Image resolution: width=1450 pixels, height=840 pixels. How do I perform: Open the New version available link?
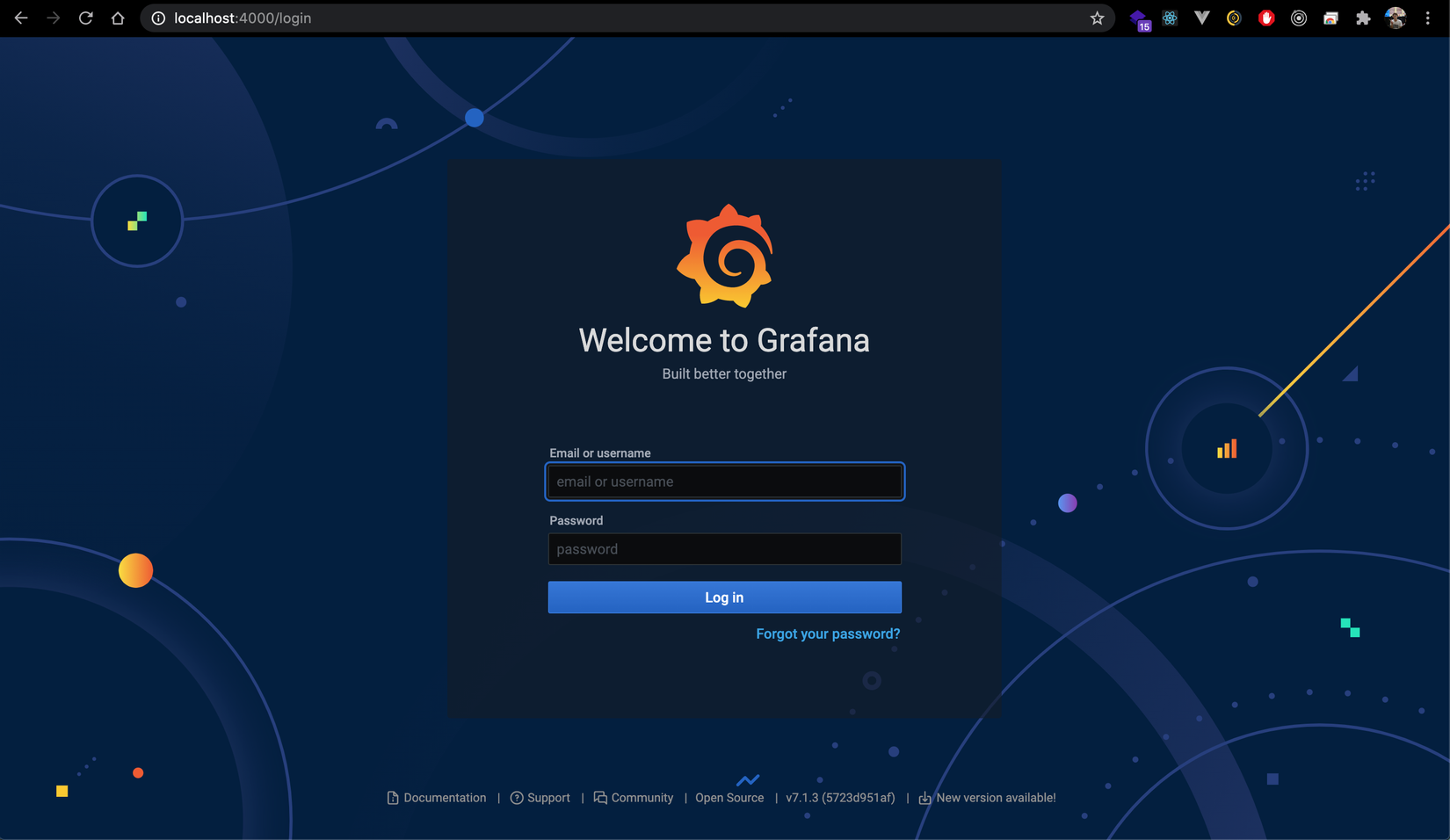click(988, 798)
